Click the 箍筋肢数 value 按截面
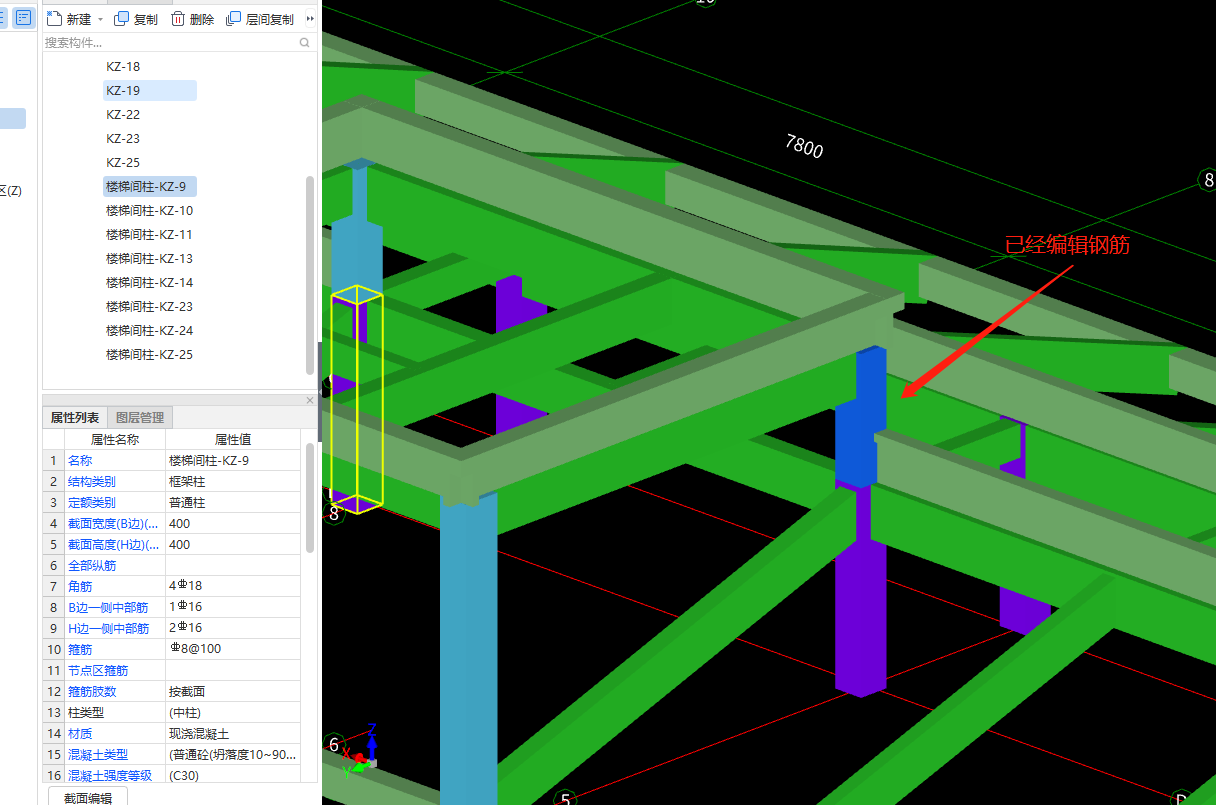 [233, 692]
